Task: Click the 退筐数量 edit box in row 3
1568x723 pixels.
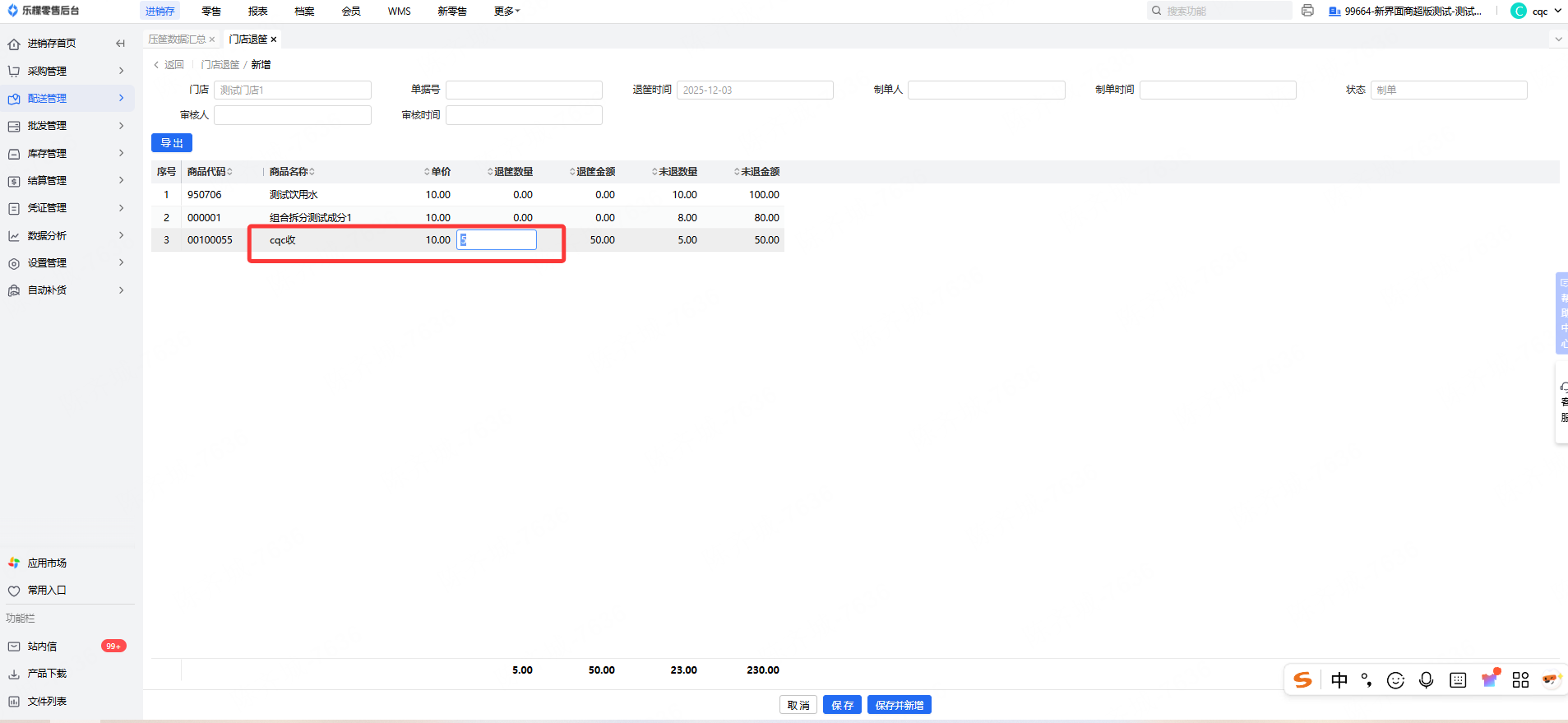Action: pyautogui.click(x=497, y=240)
